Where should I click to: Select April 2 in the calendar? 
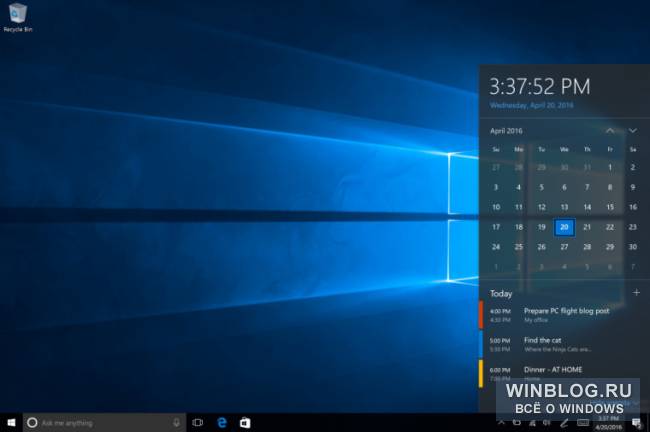click(x=633, y=167)
